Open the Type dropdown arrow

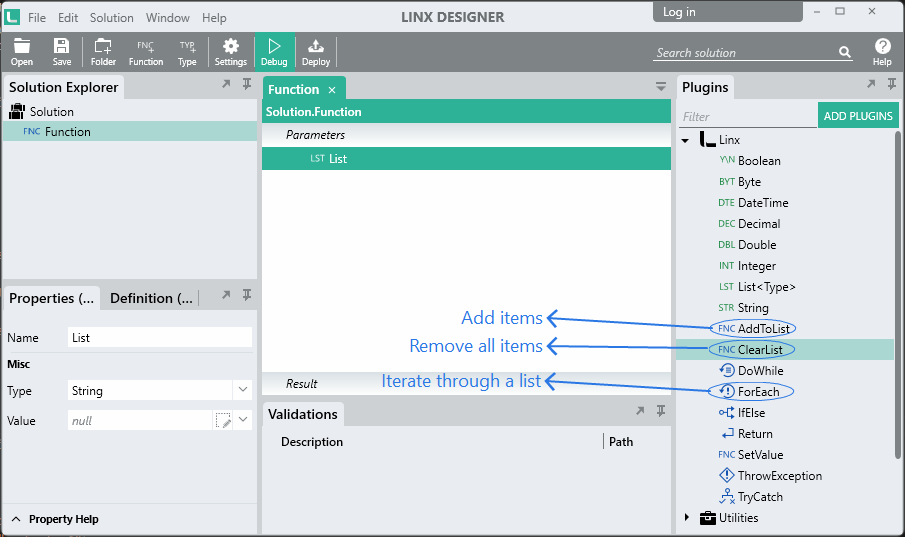click(x=243, y=390)
